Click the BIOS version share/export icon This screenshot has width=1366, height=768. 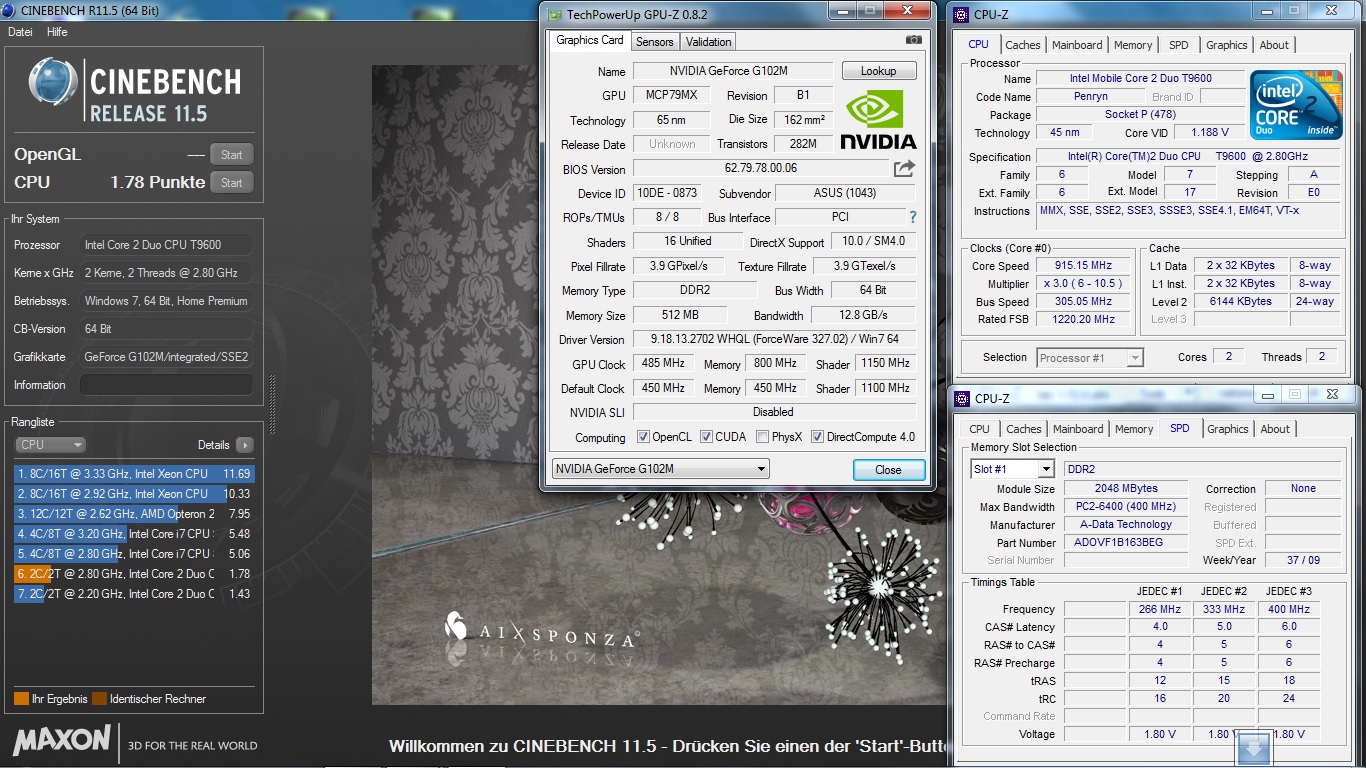(904, 169)
